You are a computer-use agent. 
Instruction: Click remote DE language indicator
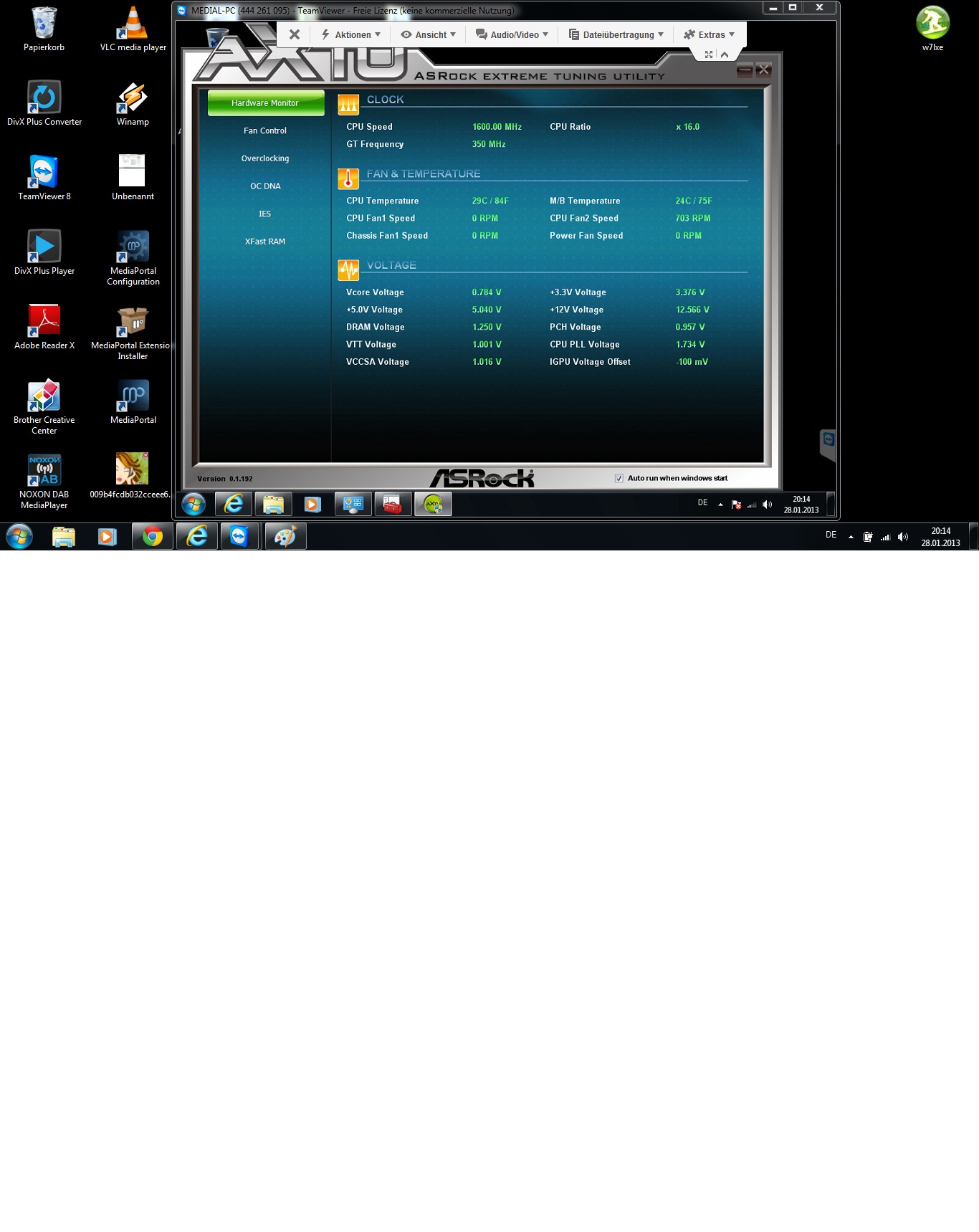(702, 503)
